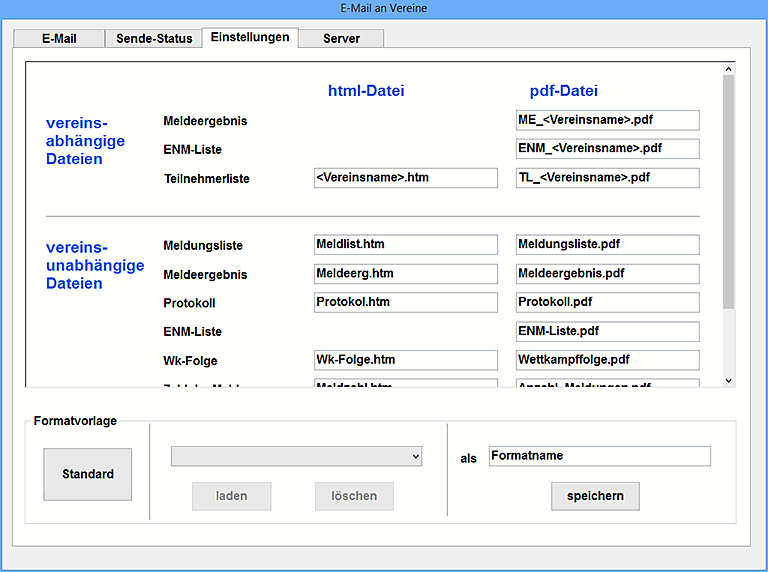Edit the Meldlist.htm filename field

405,245
